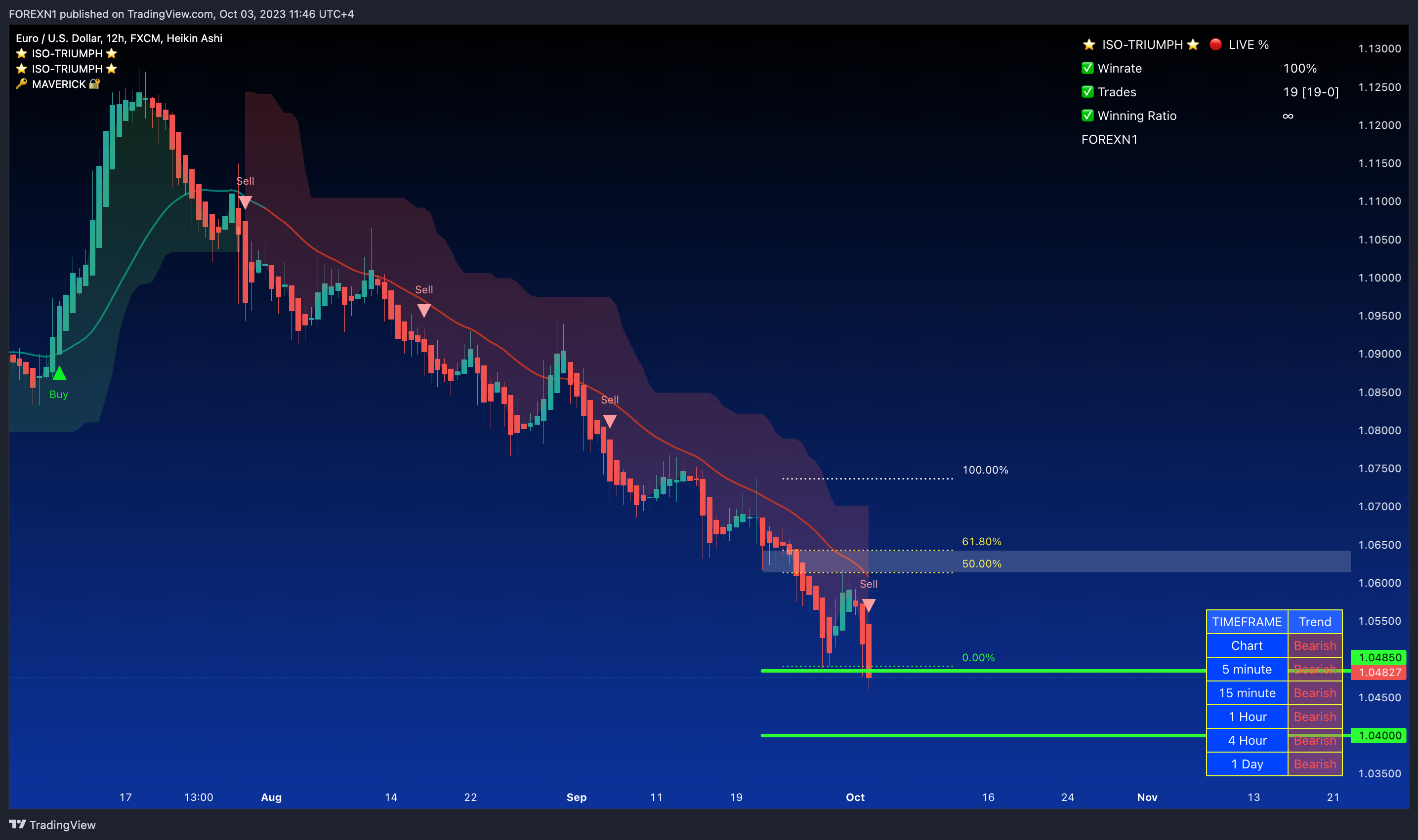
Task: Click the red 1.04827 current price label
Action: coord(1379,673)
